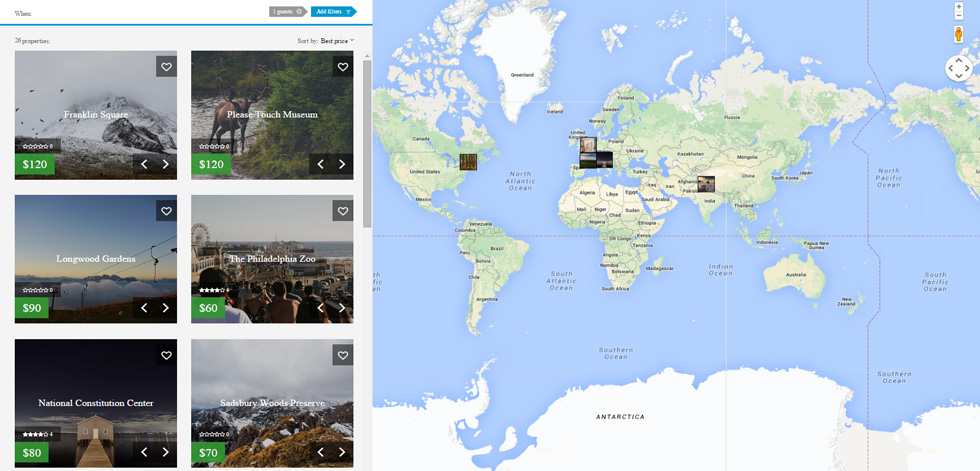Click the Brazil label on map
980x471 pixels.
coord(498,248)
